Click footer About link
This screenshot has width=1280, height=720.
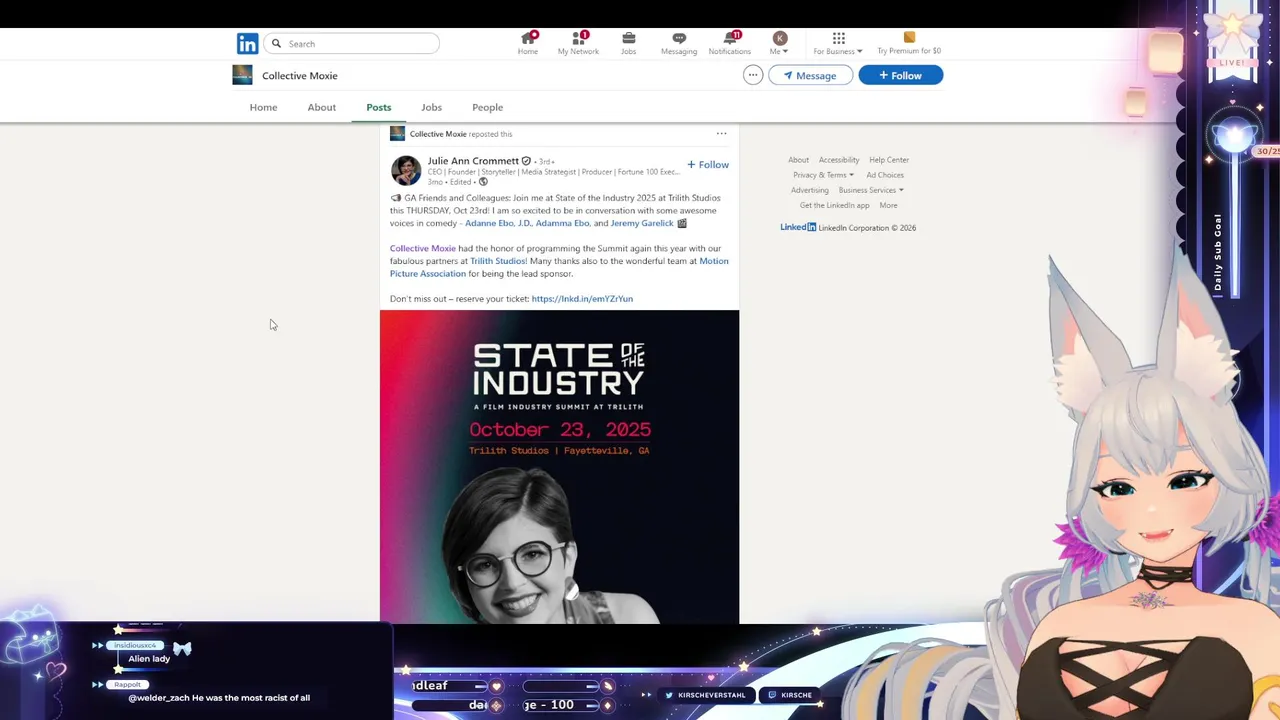[x=798, y=160]
